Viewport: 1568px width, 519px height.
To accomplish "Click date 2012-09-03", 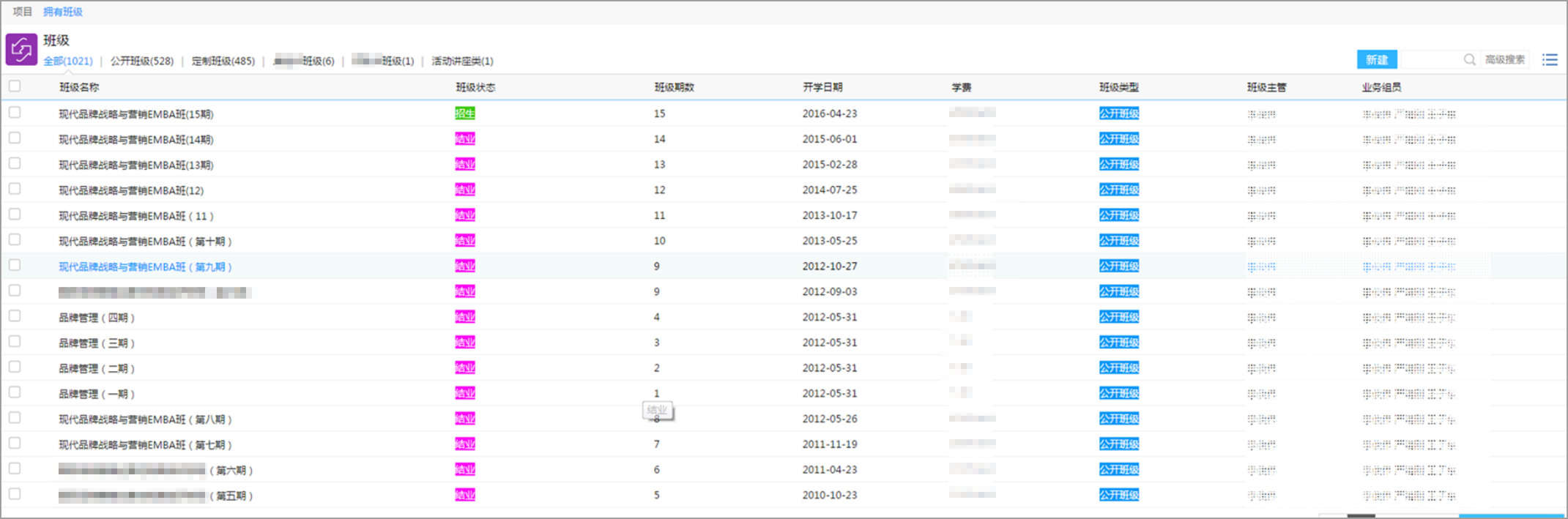I will [x=830, y=291].
